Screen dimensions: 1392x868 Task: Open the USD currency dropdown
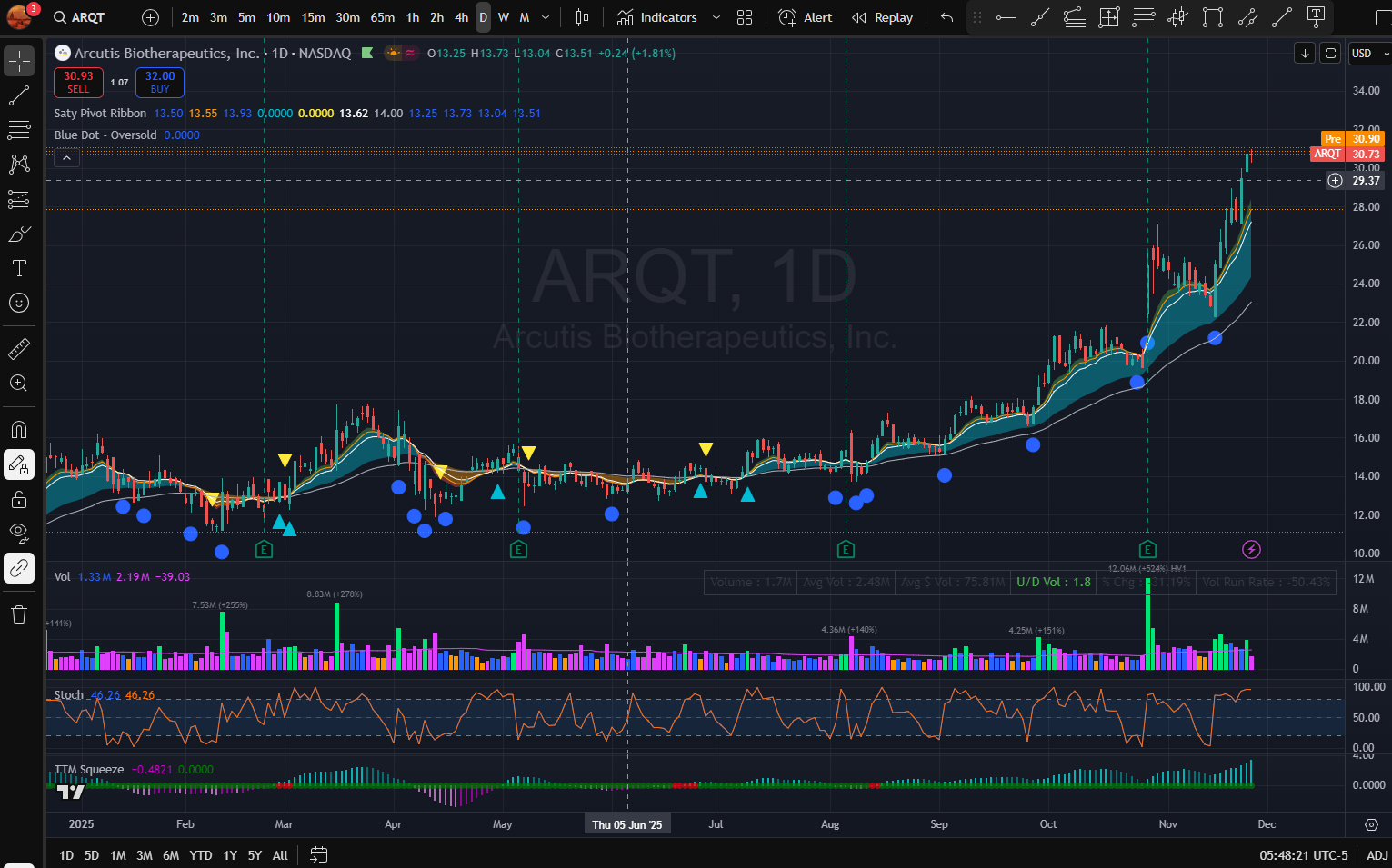pyautogui.click(x=1369, y=54)
